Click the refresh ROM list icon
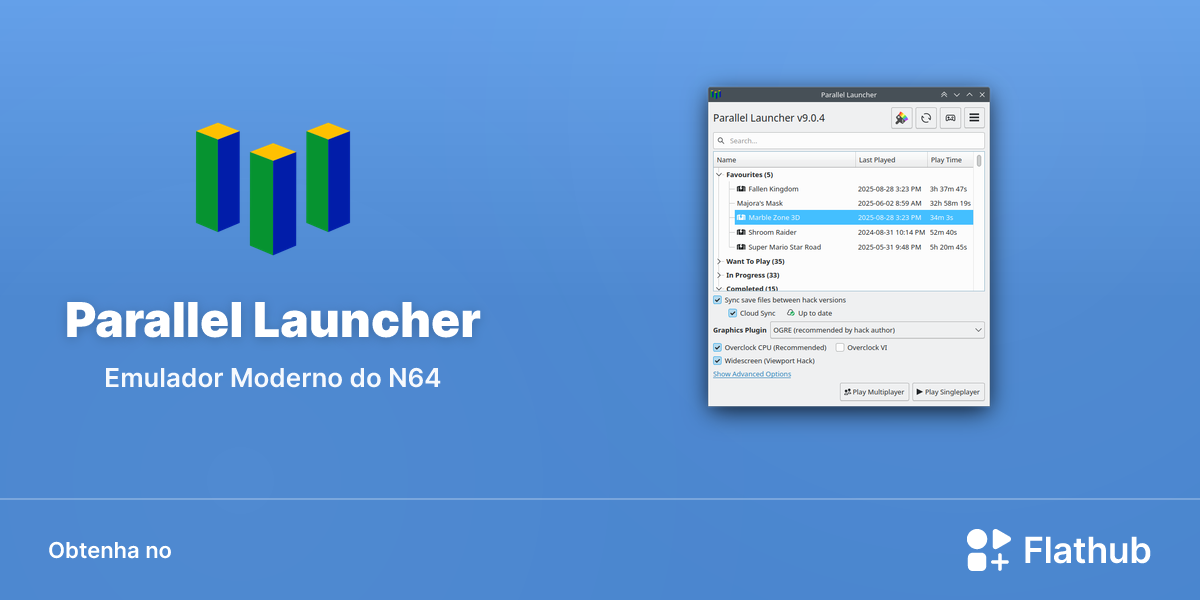Screen dimensions: 1200x600 926,118
